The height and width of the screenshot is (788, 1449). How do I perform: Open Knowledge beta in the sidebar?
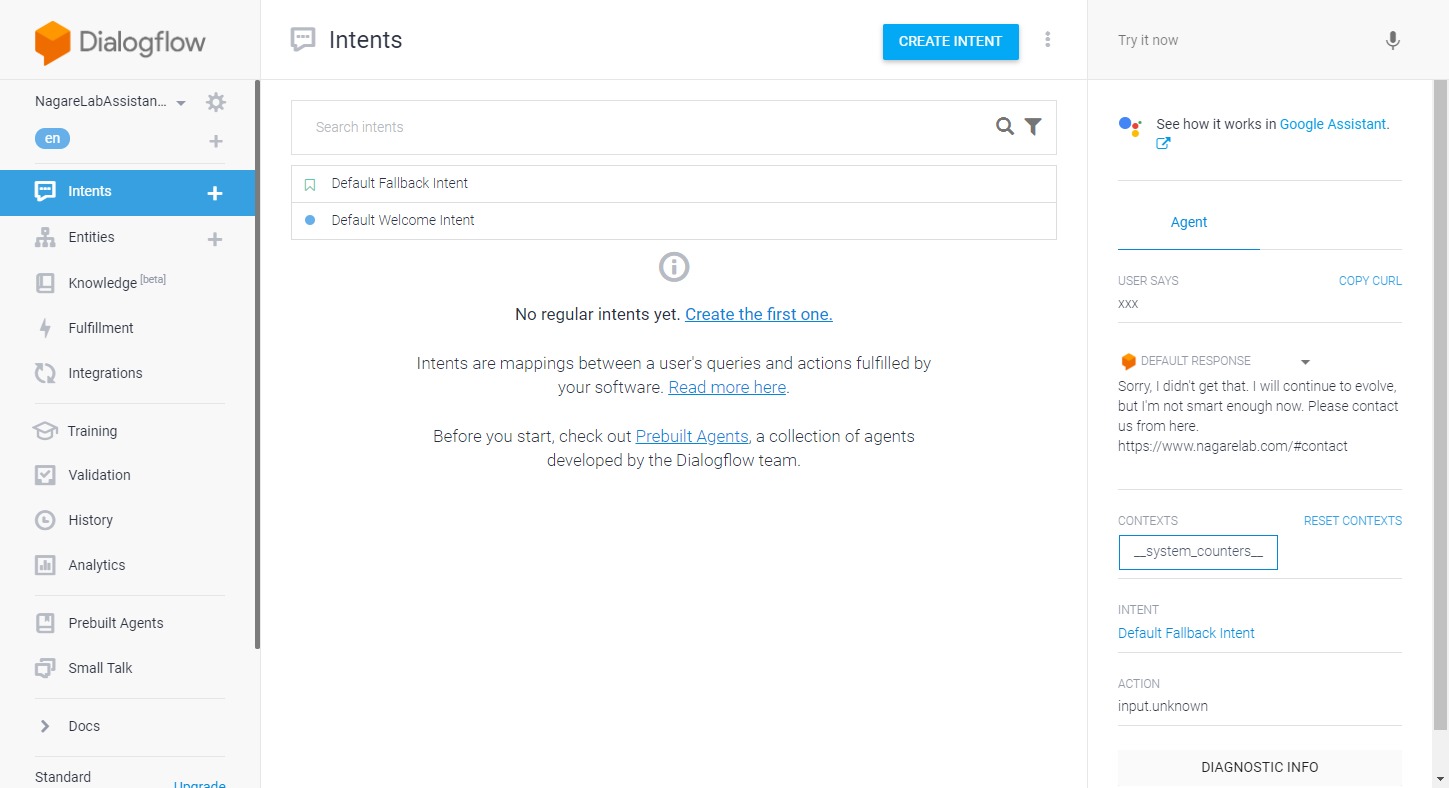(117, 283)
